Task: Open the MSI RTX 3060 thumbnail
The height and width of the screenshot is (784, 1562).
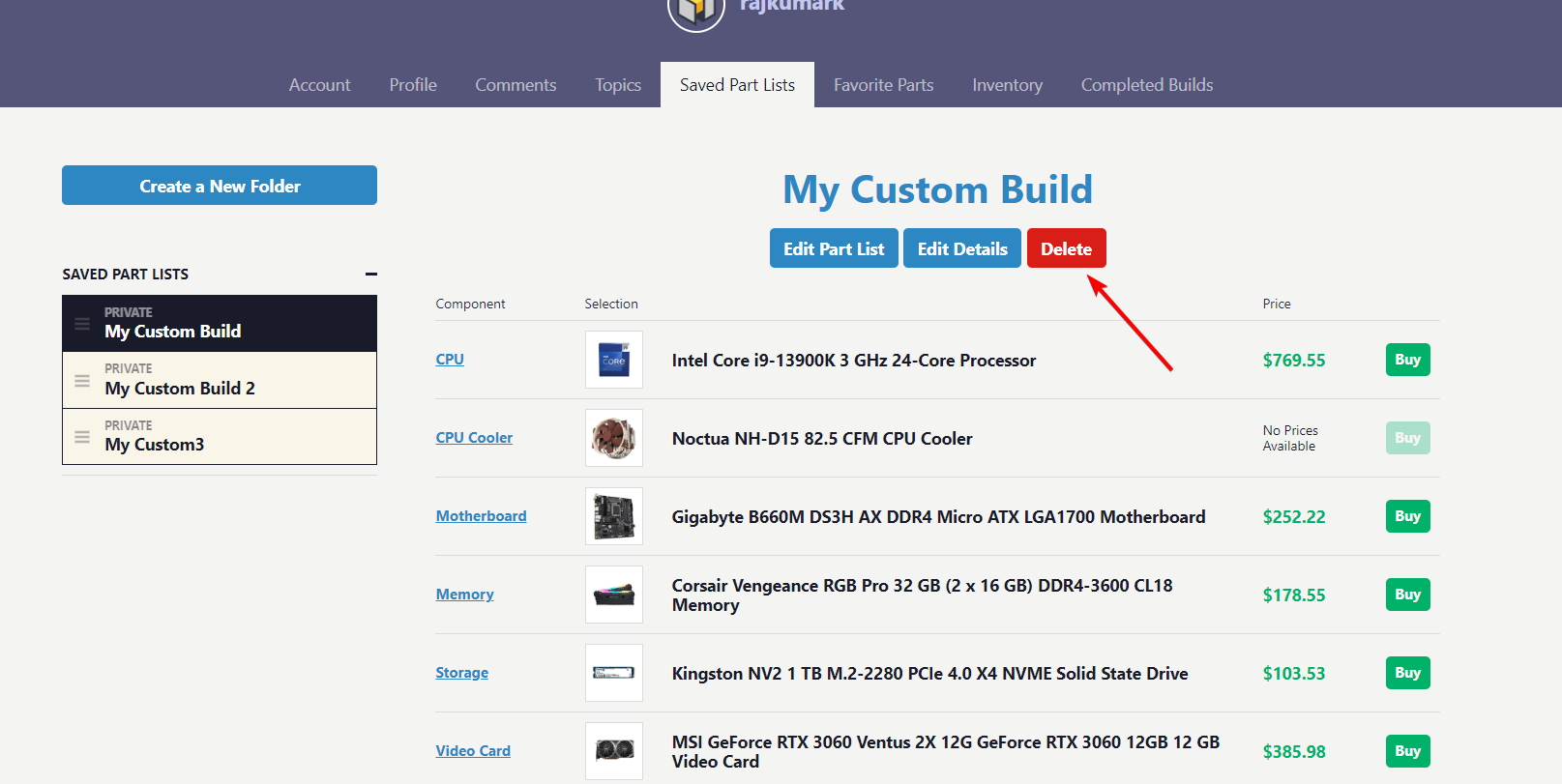Action: click(x=614, y=751)
